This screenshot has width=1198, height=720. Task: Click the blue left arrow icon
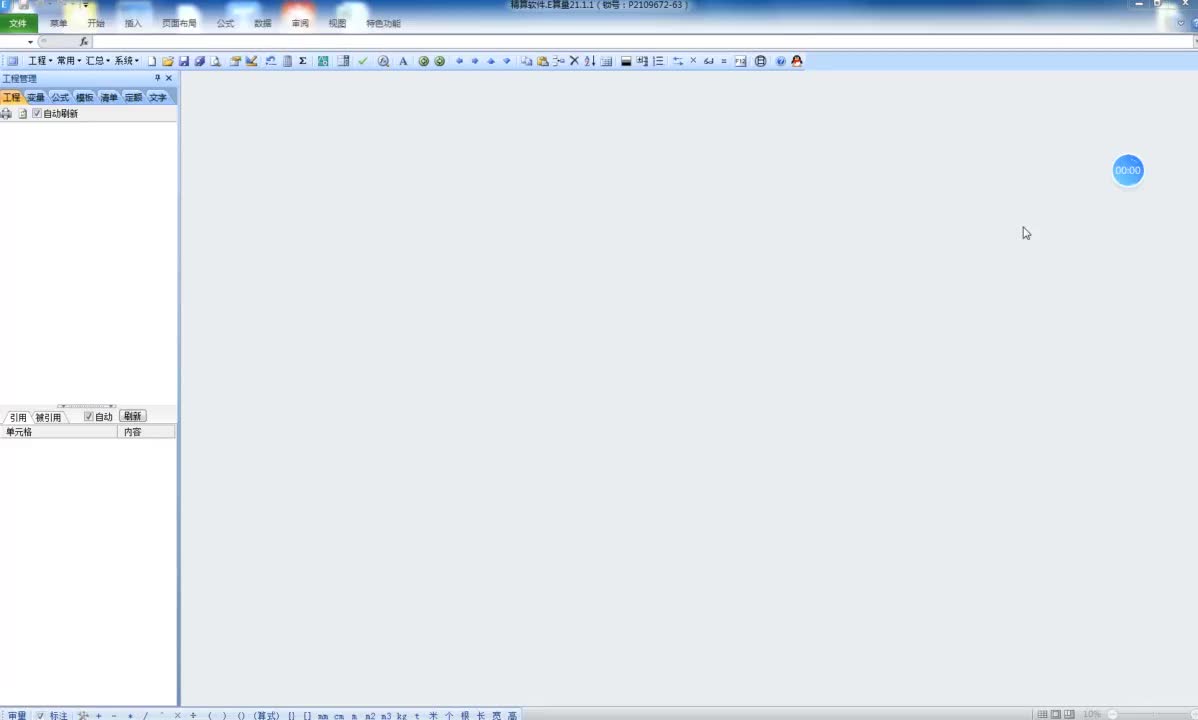(x=459, y=61)
